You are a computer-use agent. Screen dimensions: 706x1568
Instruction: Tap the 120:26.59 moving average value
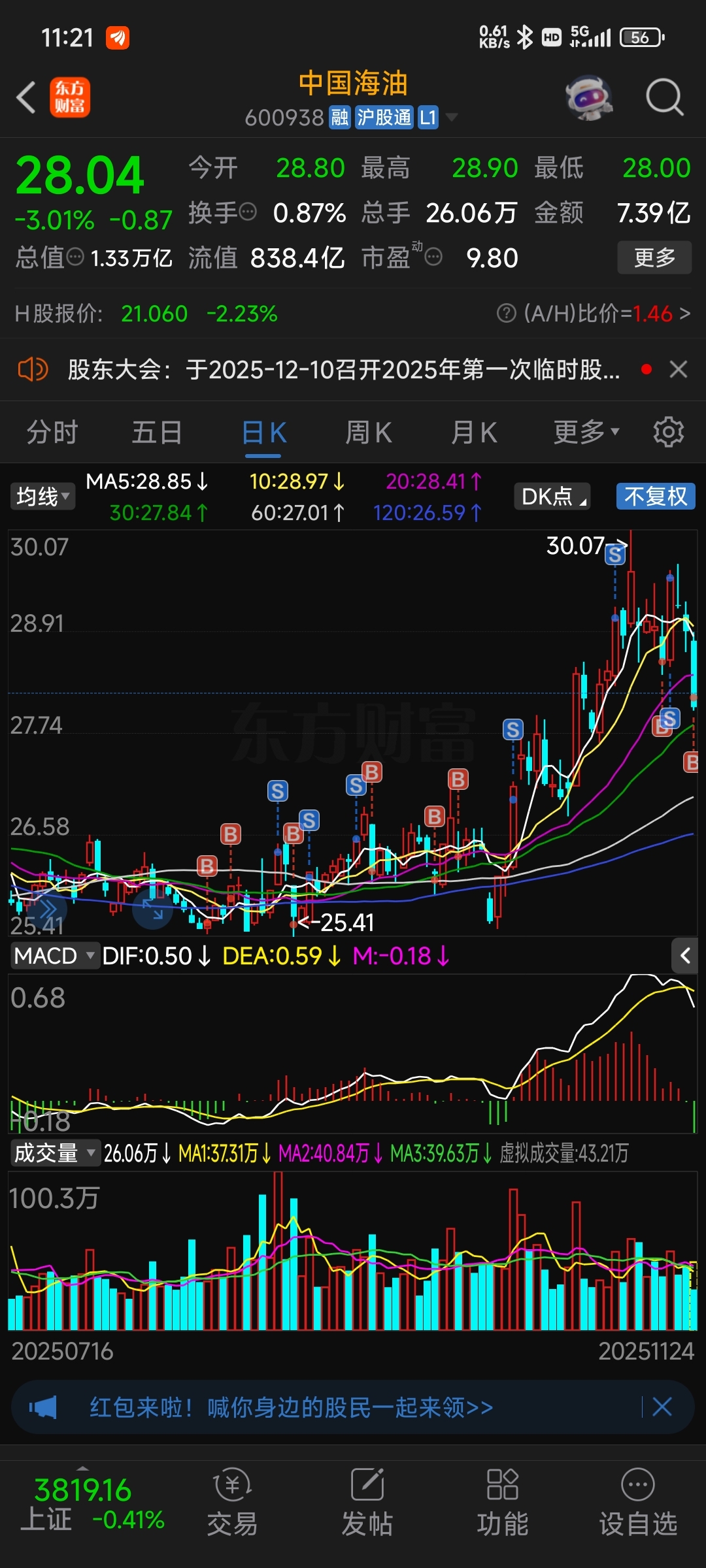point(428,513)
